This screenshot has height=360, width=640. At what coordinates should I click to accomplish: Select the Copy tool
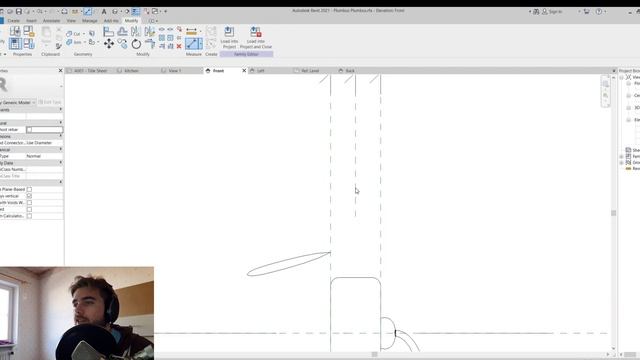click(122, 43)
